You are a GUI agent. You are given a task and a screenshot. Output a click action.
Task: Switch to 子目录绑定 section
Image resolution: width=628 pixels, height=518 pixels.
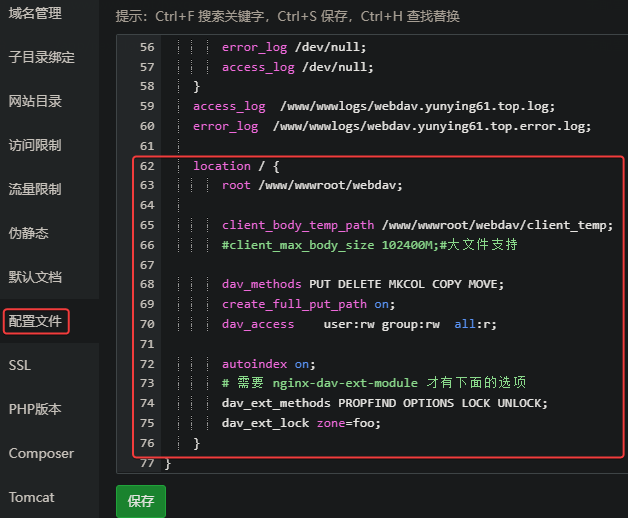[x=41, y=57]
